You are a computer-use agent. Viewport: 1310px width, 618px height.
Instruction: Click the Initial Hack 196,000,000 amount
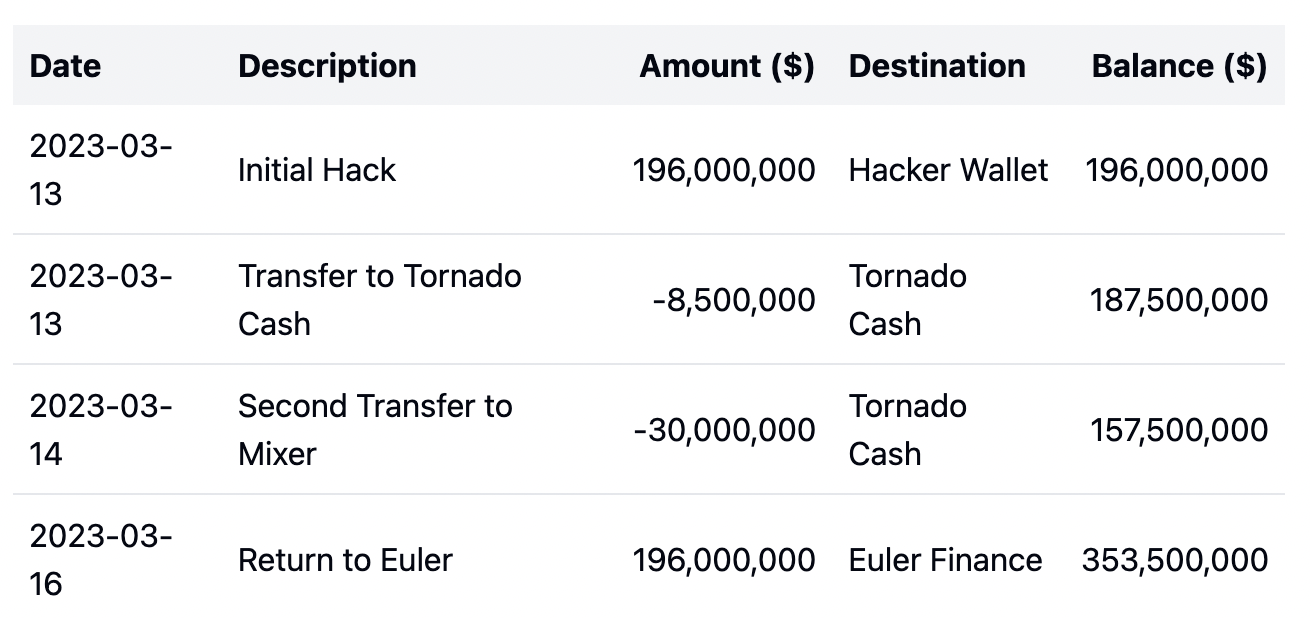pos(724,170)
